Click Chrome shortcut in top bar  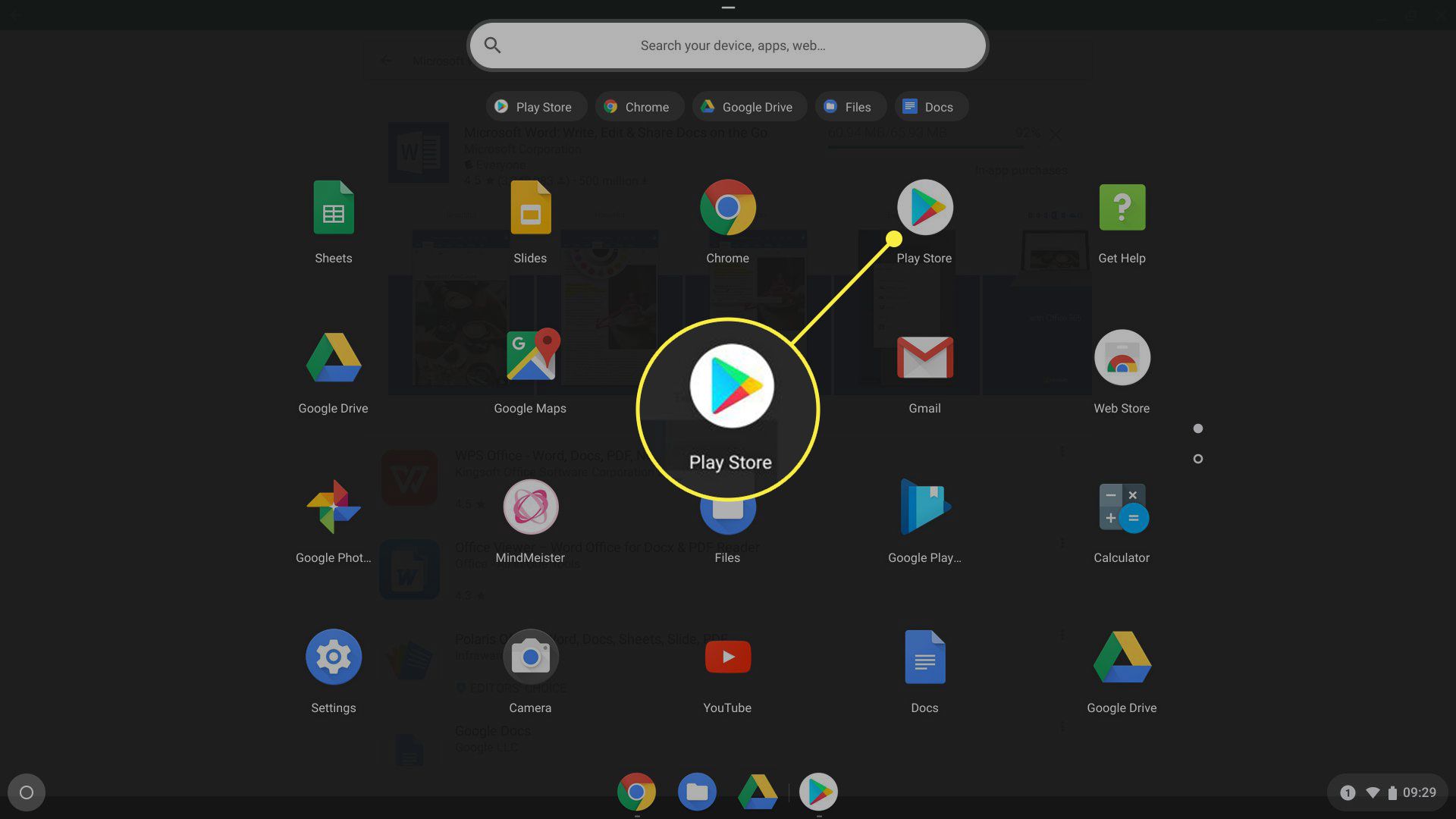637,106
